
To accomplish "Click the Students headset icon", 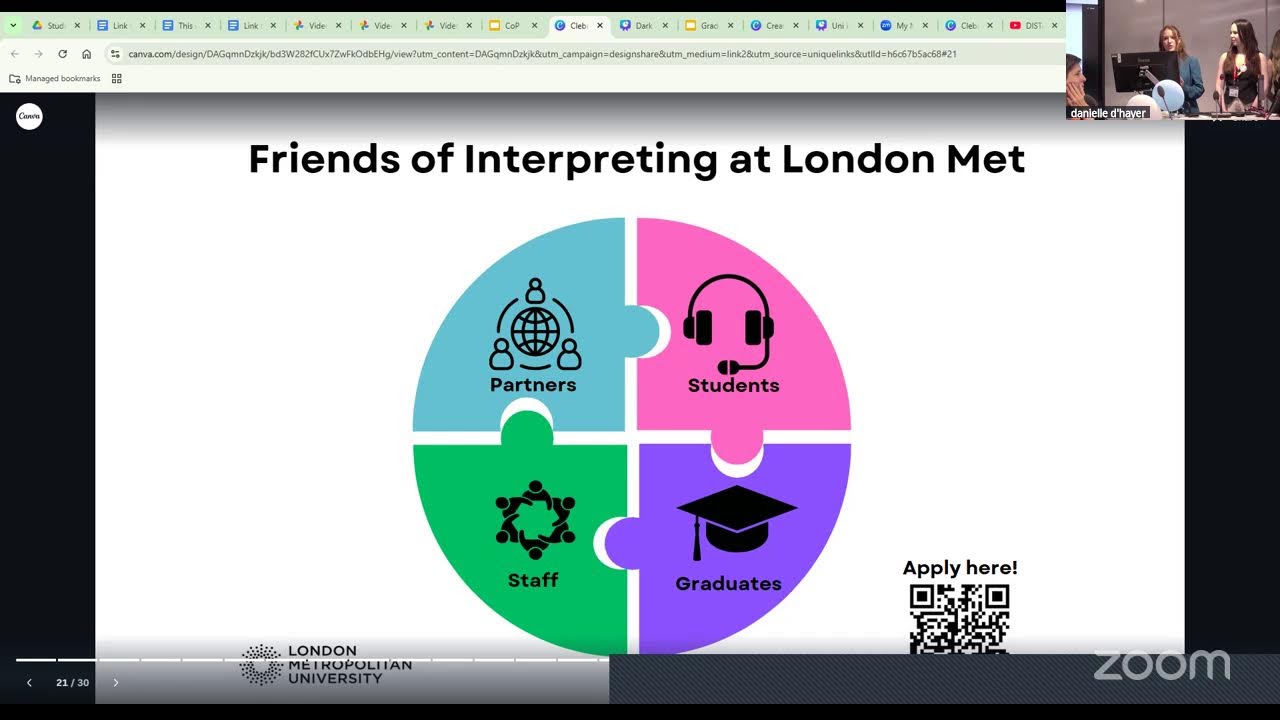I will point(729,324).
